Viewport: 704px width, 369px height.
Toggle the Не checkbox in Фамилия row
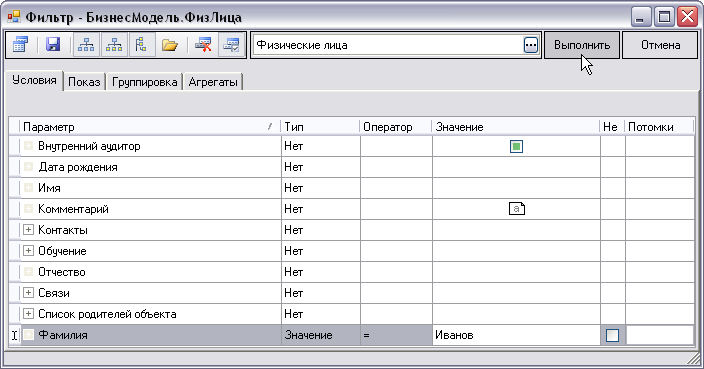click(x=612, y=335)
